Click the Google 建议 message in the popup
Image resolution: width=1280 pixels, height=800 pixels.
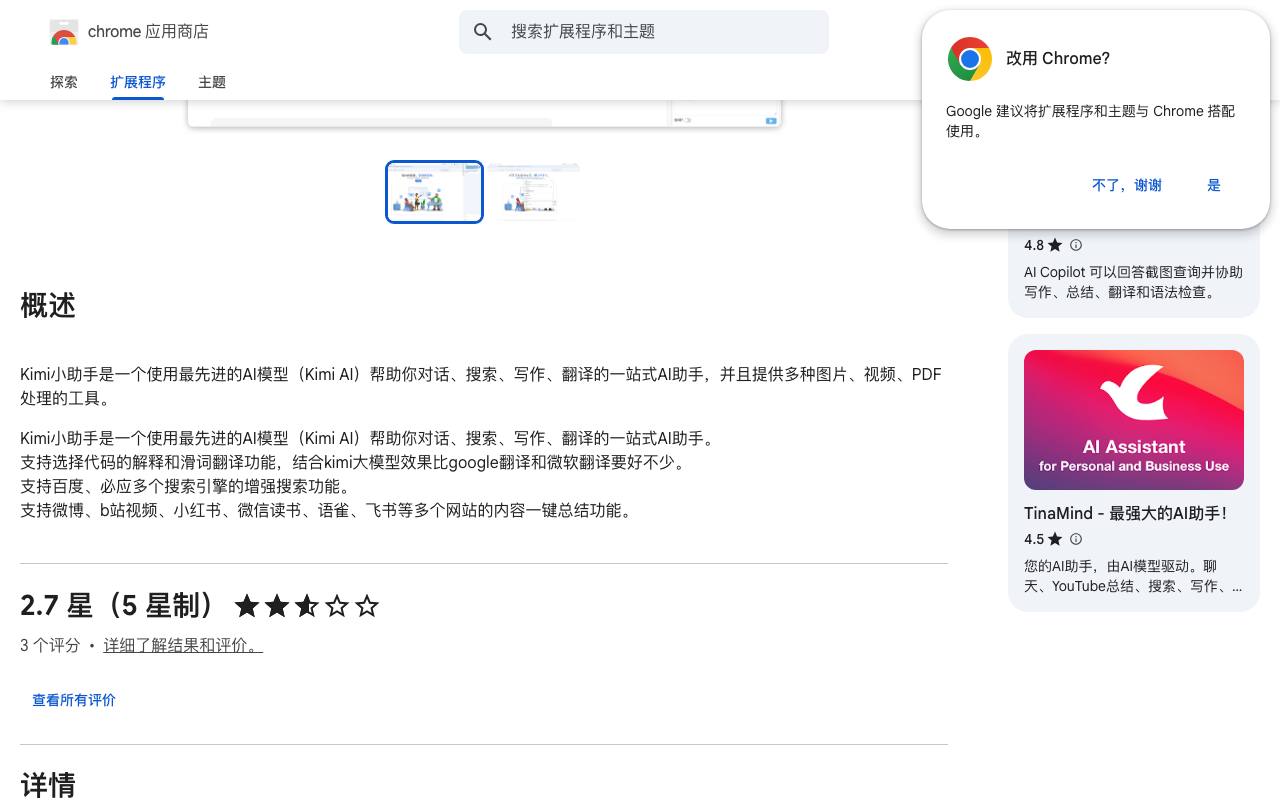pyautogui.click(x=1091, y=121)
